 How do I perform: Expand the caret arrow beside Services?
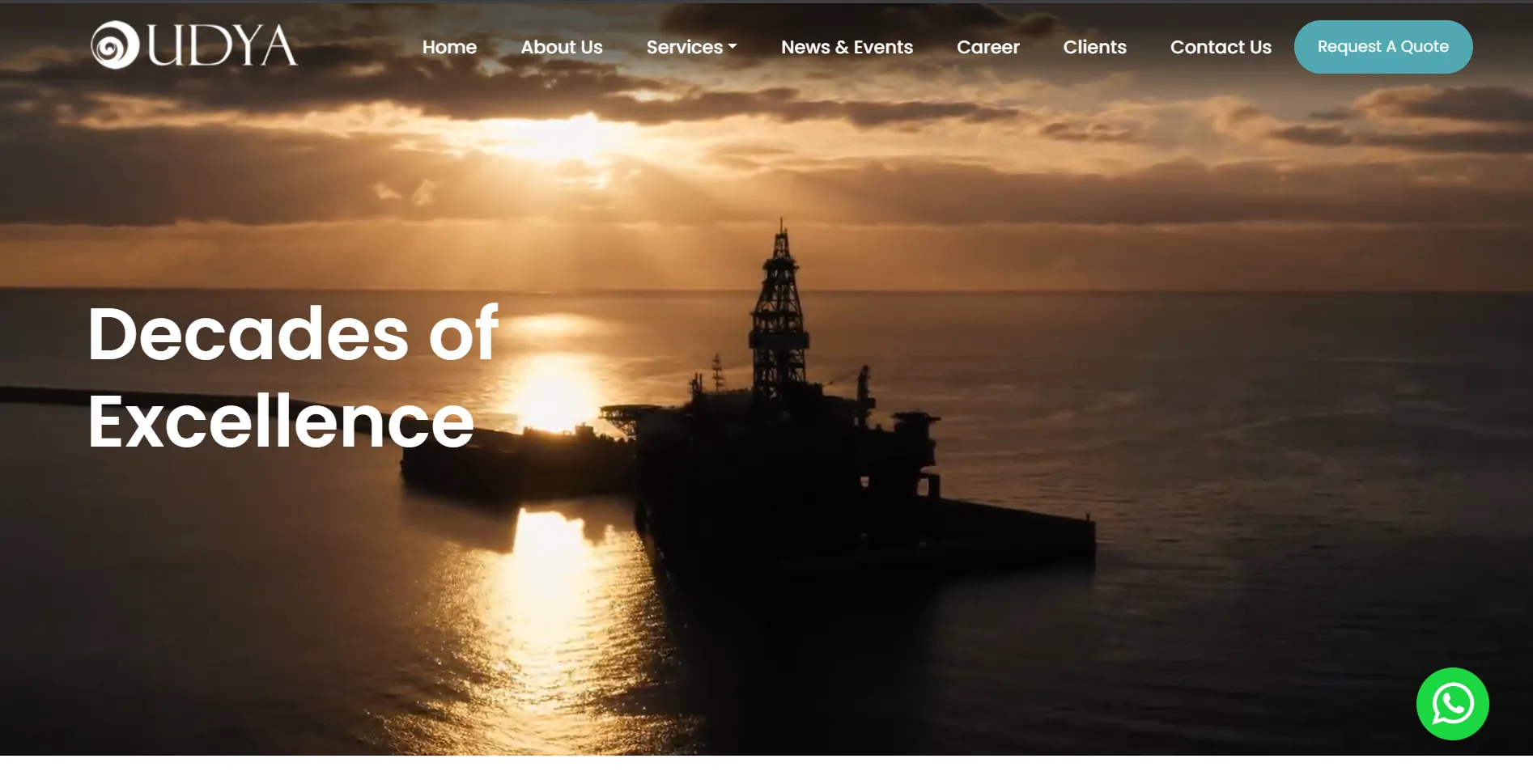733,47
